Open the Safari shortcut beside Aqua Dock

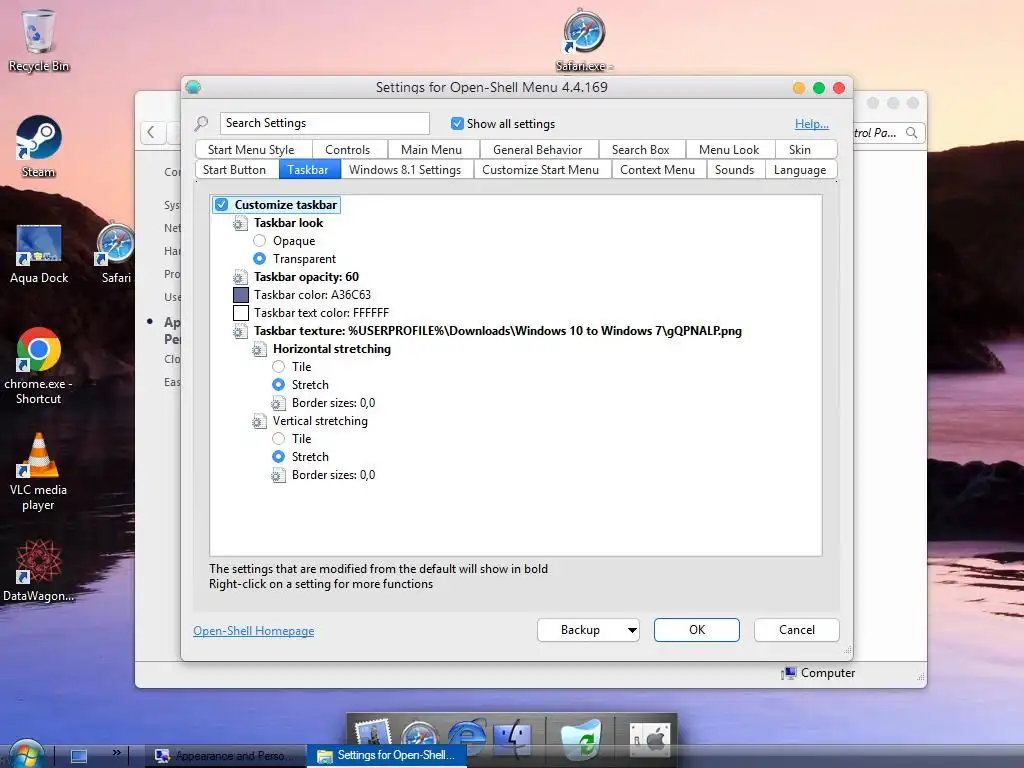pyautogui.click(x=116, y=253)
